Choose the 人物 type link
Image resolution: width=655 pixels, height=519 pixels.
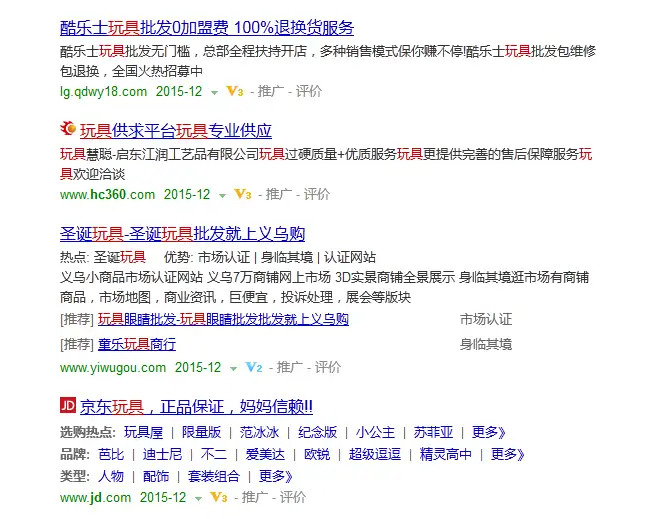[111, 476]
